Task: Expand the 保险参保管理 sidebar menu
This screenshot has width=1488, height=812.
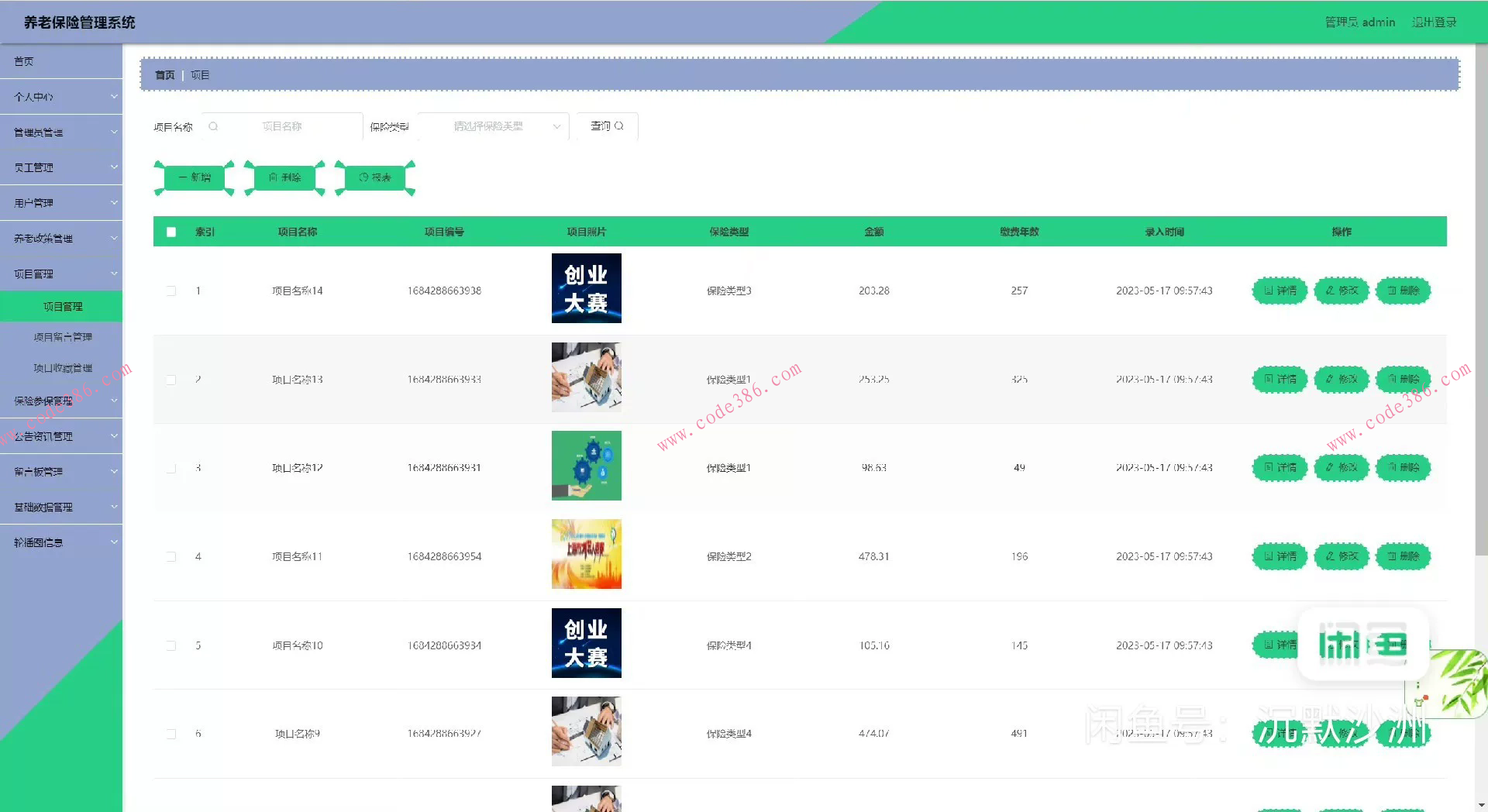Action: (x=61, y=401)
